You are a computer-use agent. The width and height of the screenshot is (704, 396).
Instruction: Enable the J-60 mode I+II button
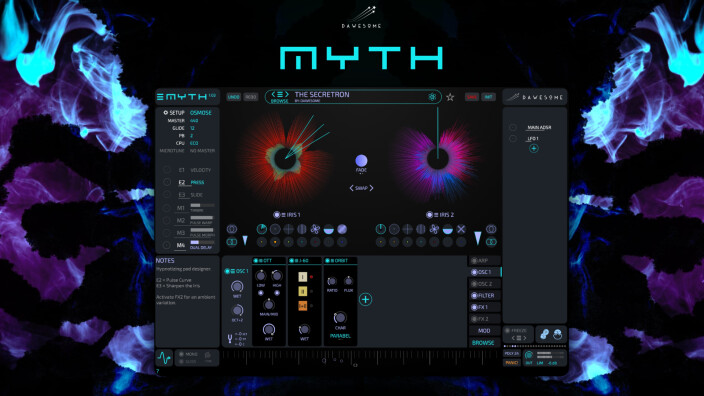coord(303,306)
